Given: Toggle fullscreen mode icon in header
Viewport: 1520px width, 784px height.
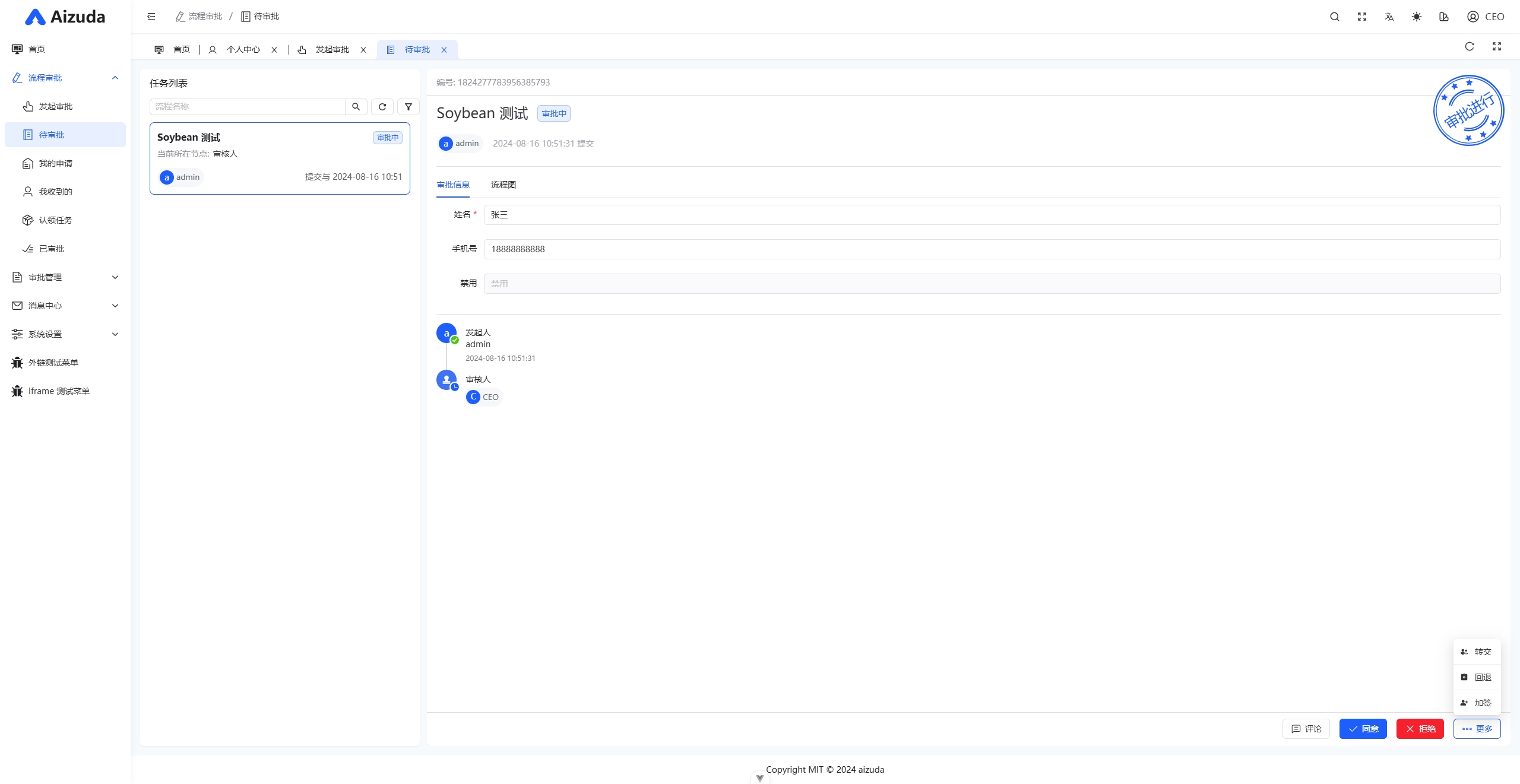Looking at the screenshot, I should coord(1362,17).
